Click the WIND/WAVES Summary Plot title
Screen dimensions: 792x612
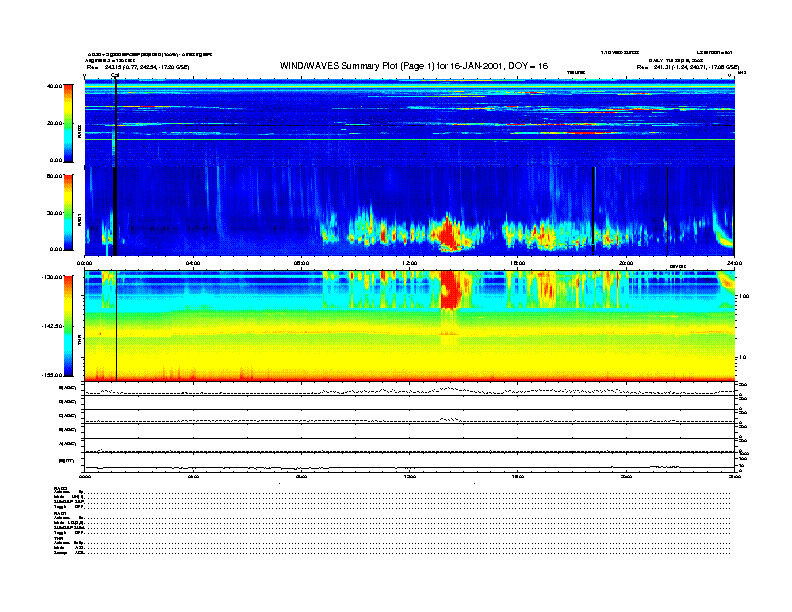click(x=414, y=66)
